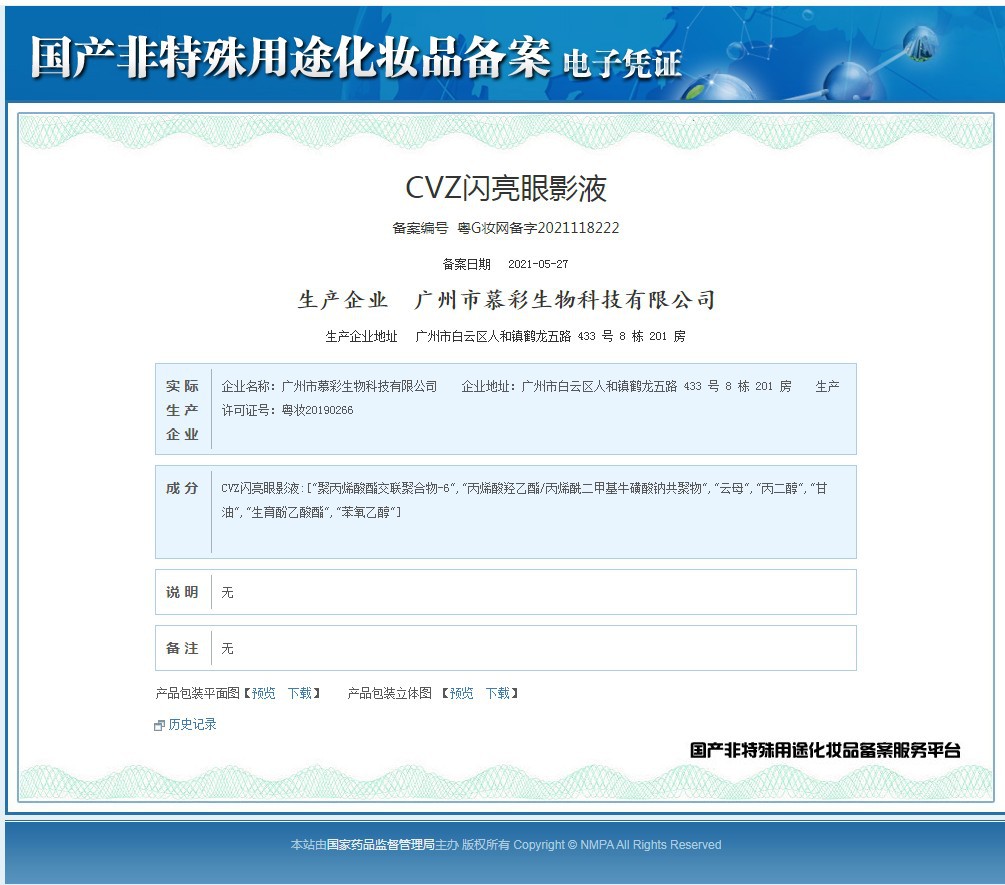Click the 说明 row label
This screenshot has height=885, width=1005.
click(182, 592)
